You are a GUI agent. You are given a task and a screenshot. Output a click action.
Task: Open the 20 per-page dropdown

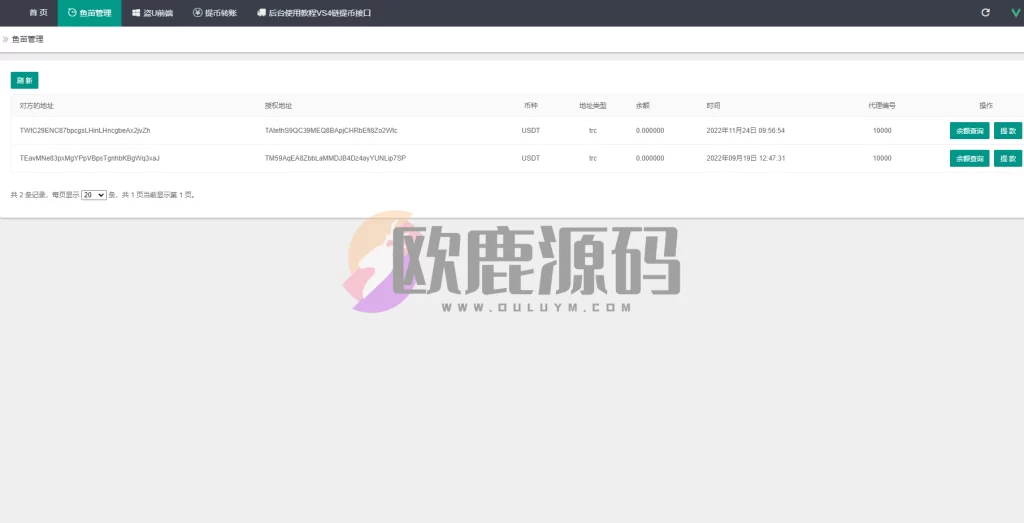tap(93, 195)
